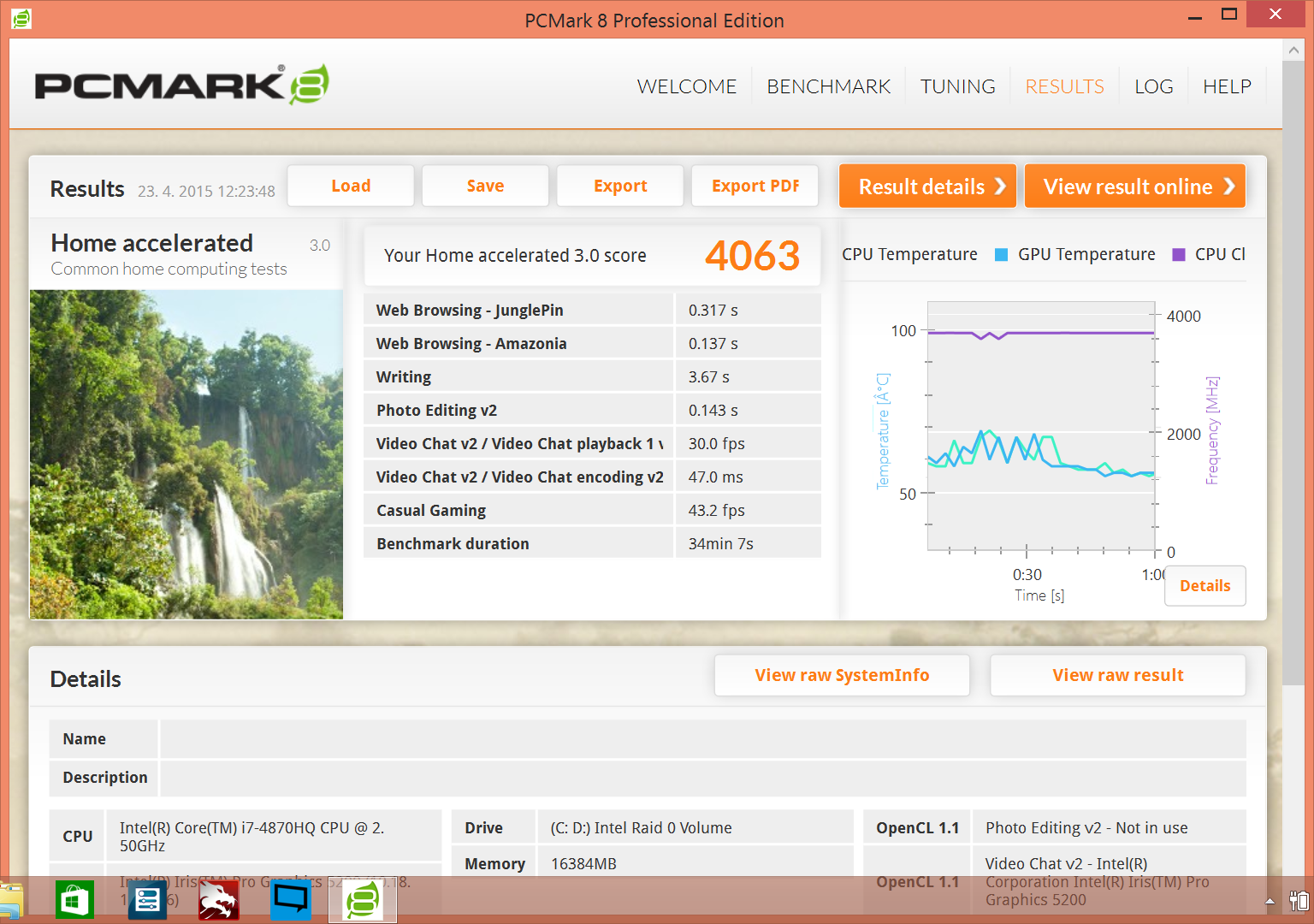Image resolution: width=1314 pixels, height=924 pixels.
Task: Click the 16384MB memory value
Action: (583, 864)
